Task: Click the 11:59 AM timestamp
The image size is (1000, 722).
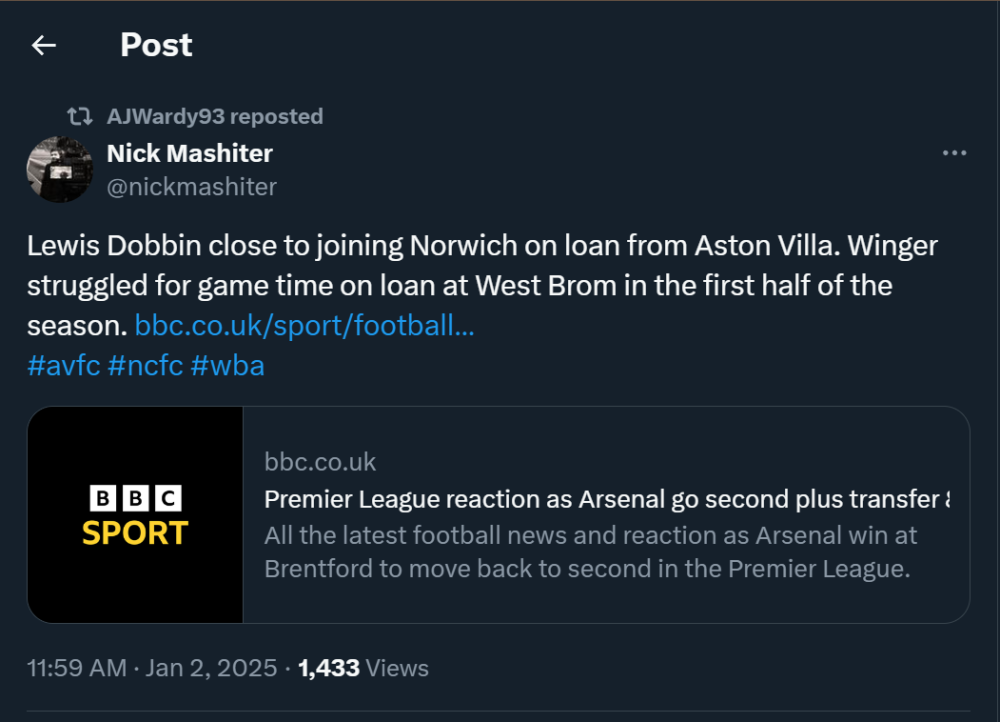Action: tap(77, 668)
